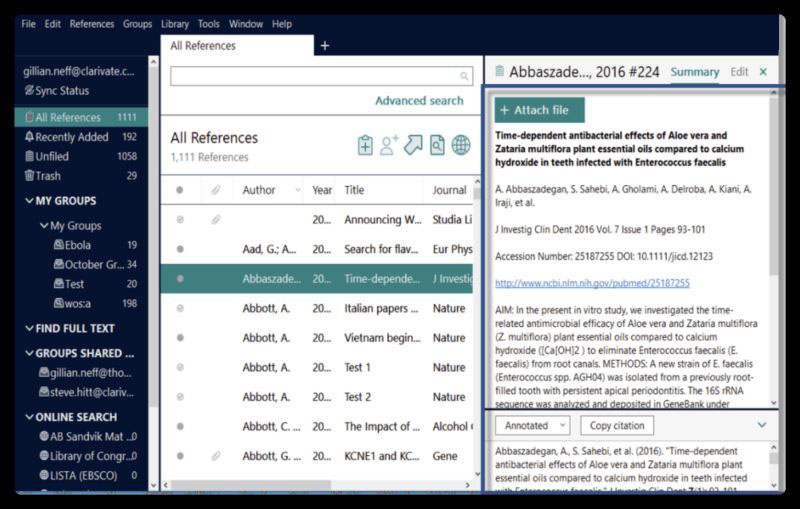Collapse citation preview with chevron
The height and width of the screenshot is (509, 800).
point(762,425)
